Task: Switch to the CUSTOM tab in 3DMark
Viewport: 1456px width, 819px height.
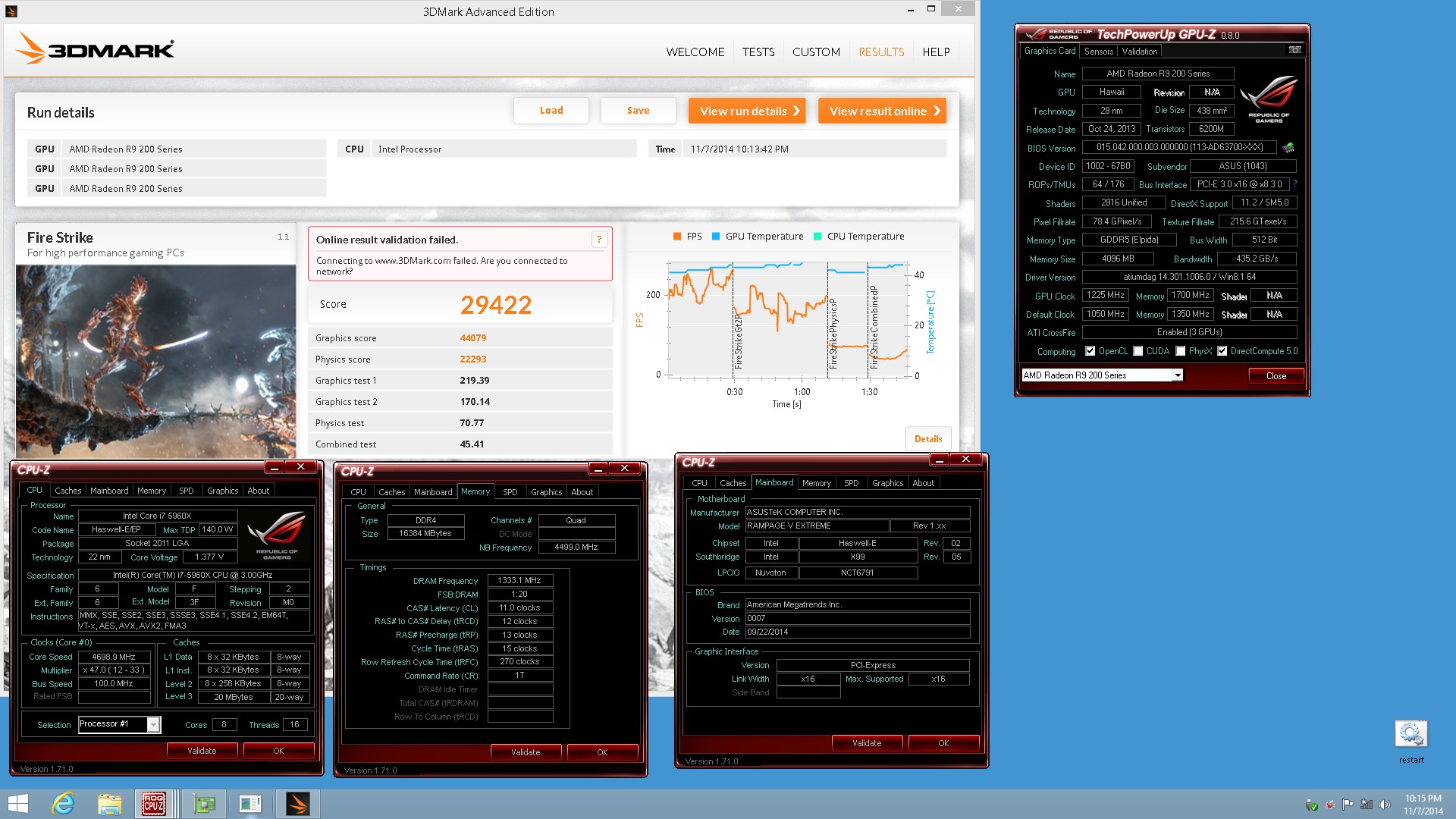Action: (x=816, y=52)
